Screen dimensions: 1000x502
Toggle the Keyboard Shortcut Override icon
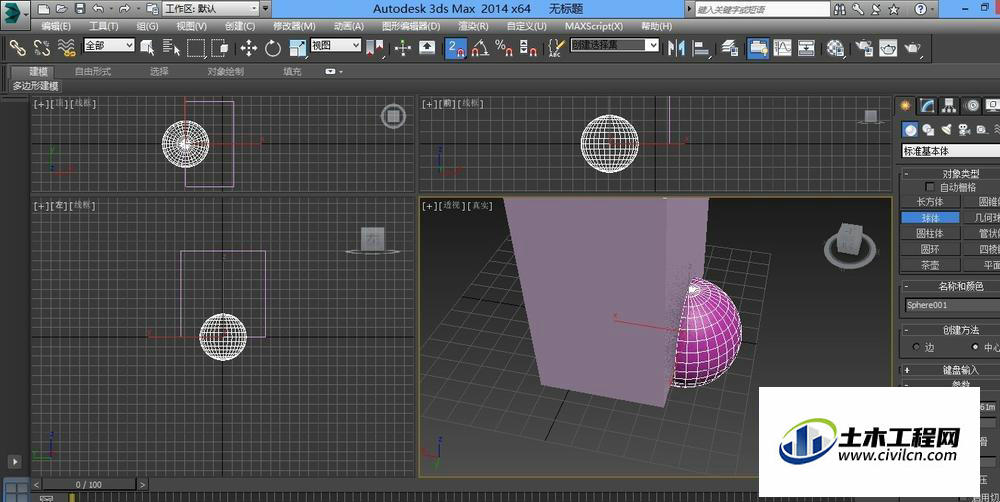click(427, 47)
